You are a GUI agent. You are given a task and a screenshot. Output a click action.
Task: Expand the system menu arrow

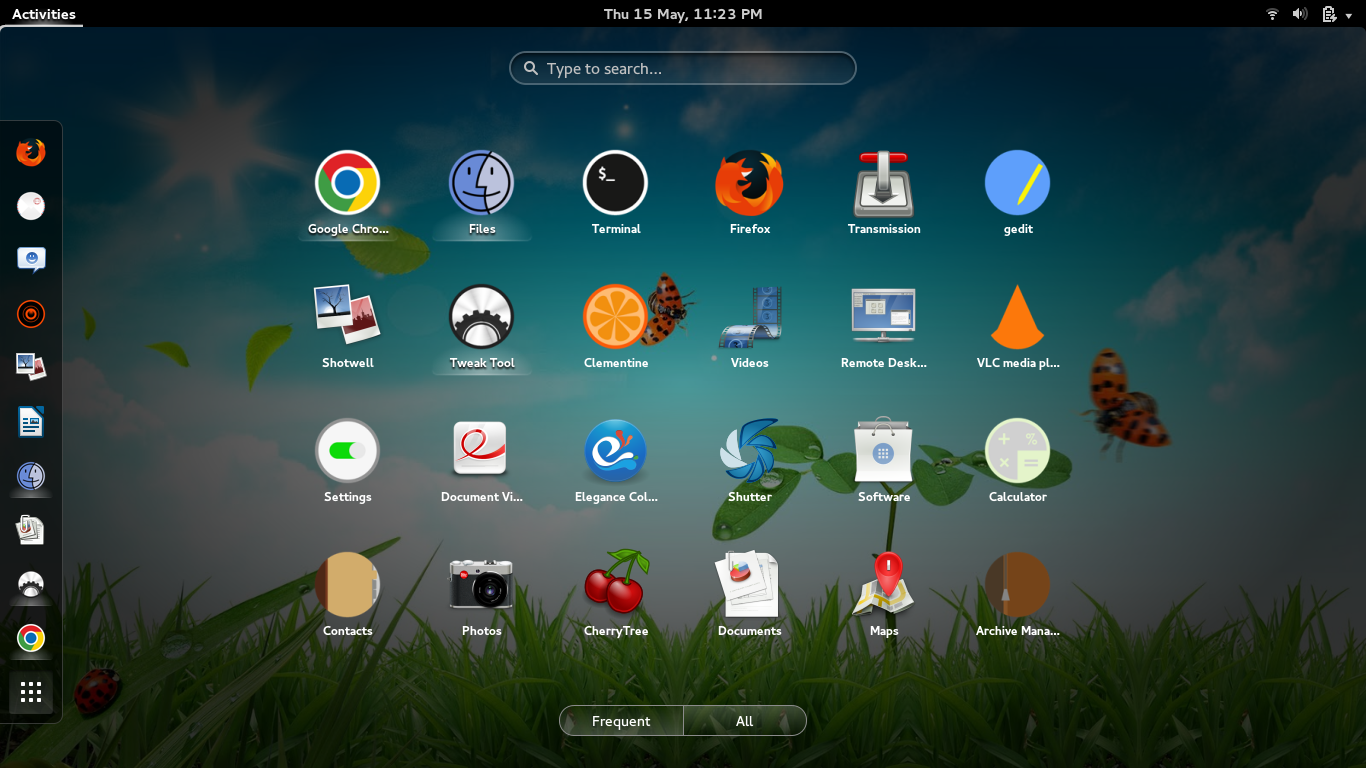coord(1349,15)
